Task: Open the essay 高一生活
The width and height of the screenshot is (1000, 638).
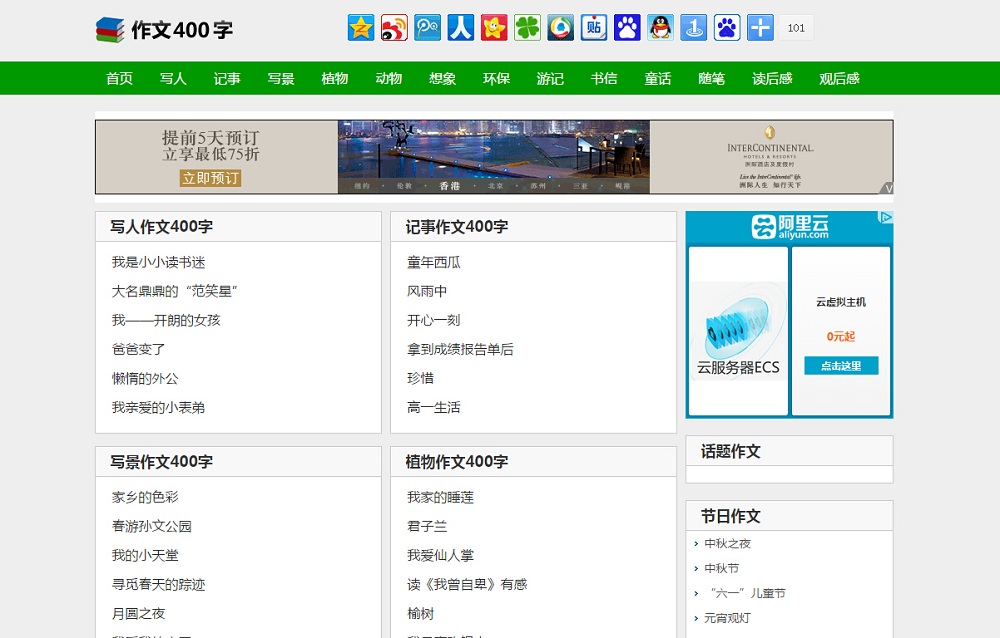Action: [x=434, y=408]
